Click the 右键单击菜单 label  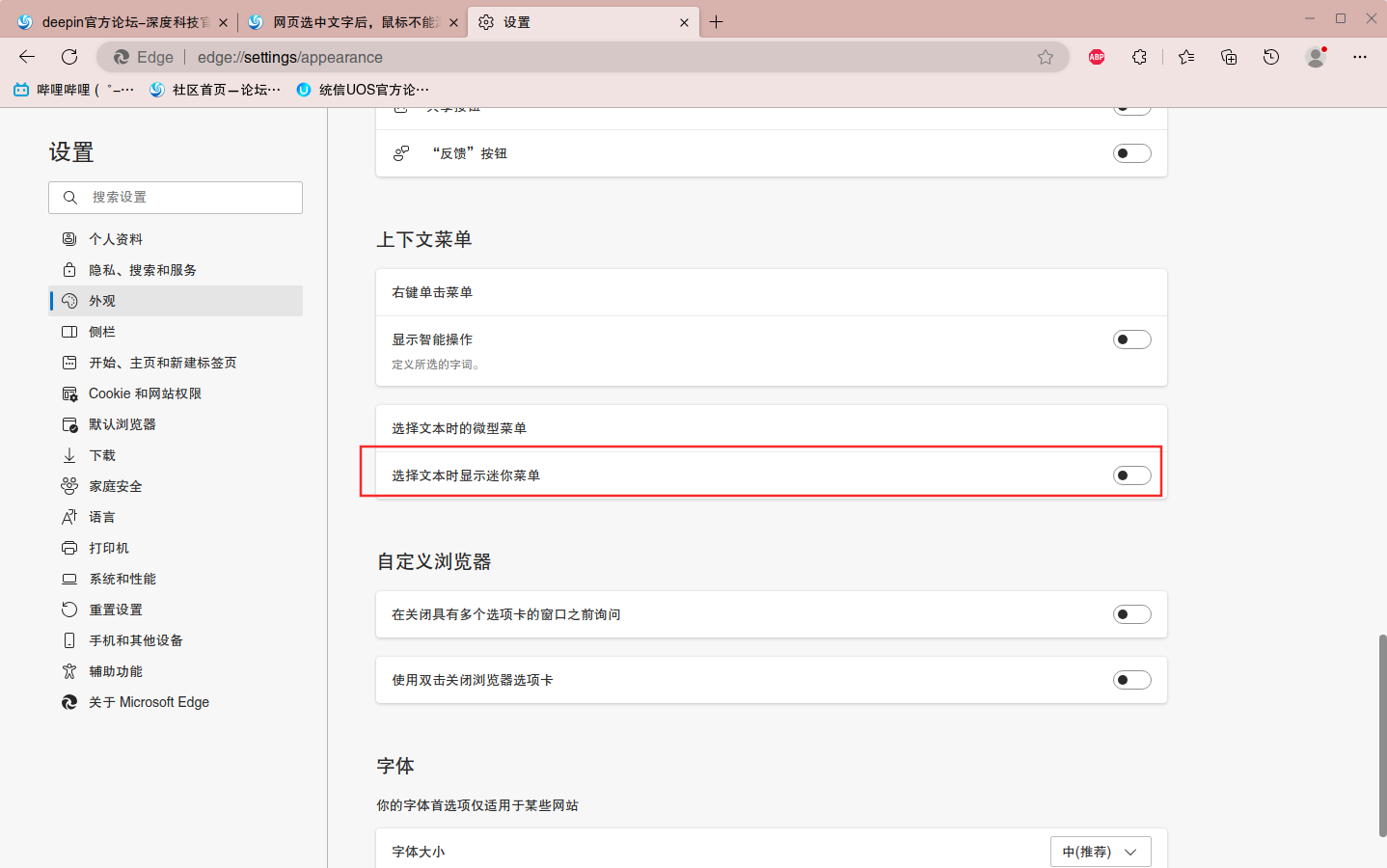click(x=432, y=292)
